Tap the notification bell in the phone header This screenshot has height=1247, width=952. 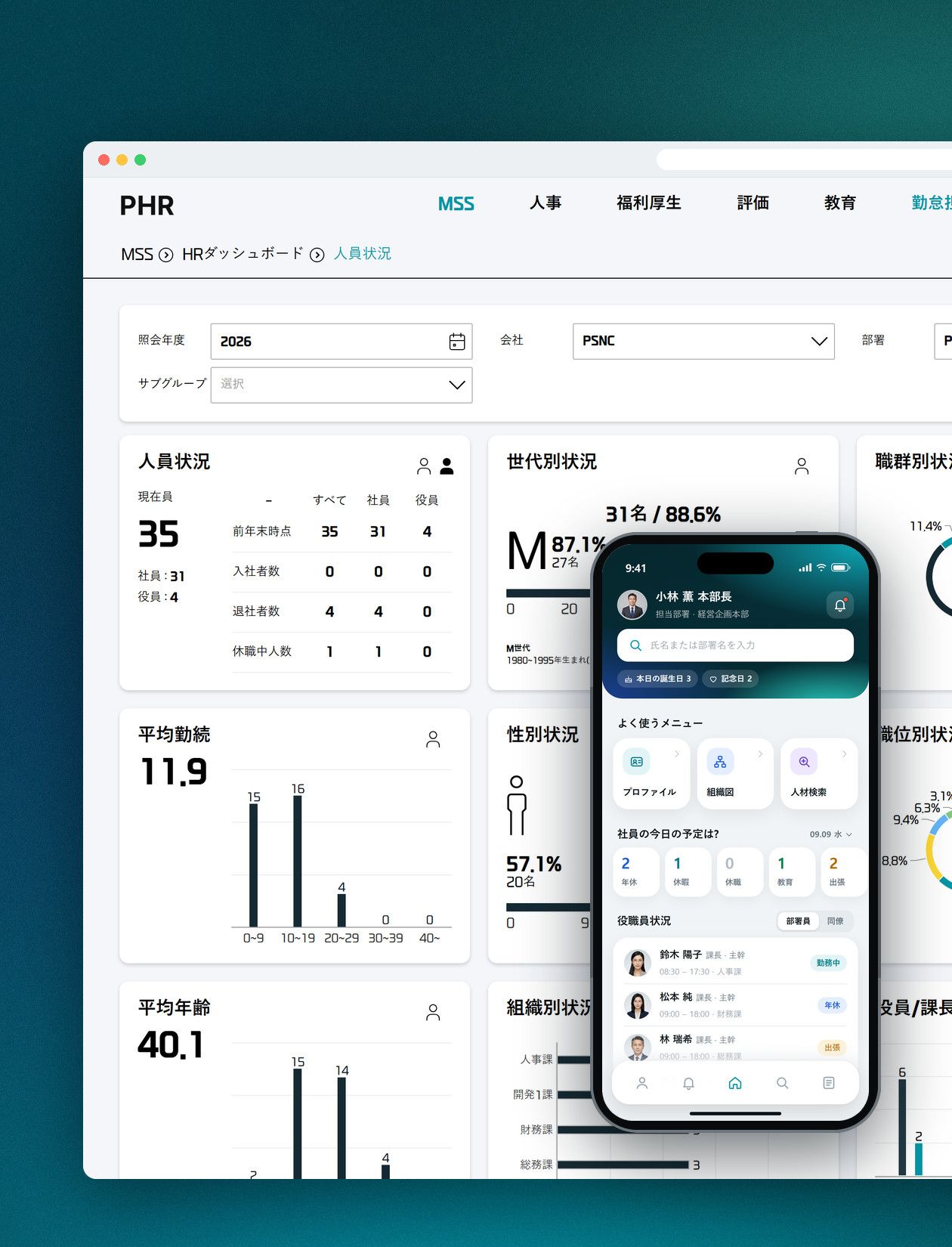tap(839, 605)
